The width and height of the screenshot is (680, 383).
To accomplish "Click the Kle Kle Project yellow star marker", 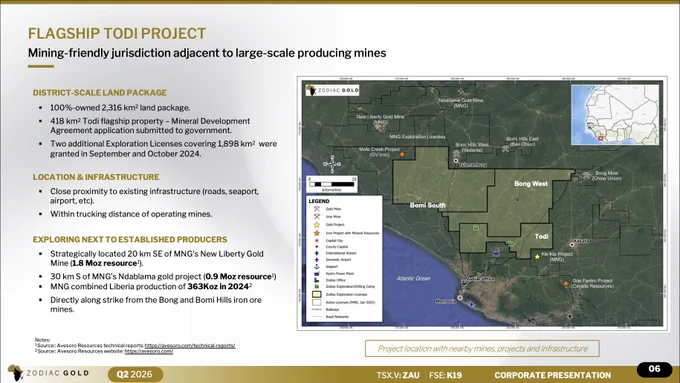I will click(x=537, y=257).
